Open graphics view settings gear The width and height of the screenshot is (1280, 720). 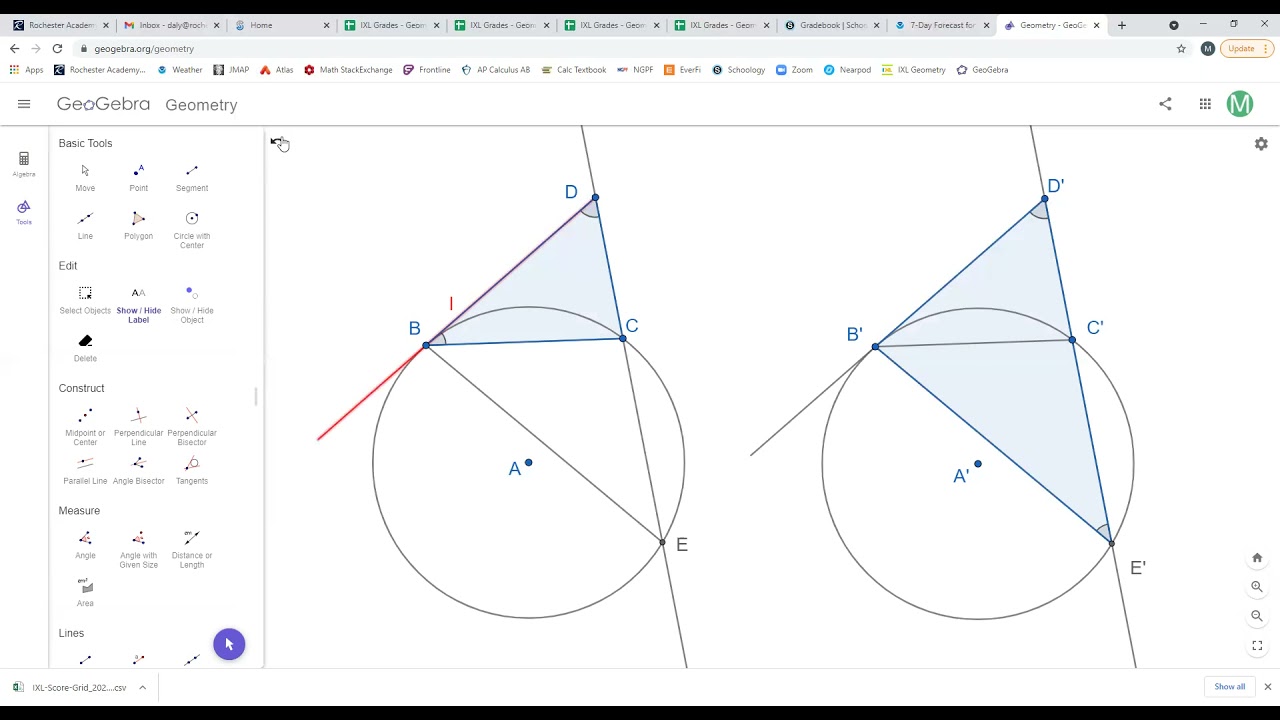coord(1261,144)
